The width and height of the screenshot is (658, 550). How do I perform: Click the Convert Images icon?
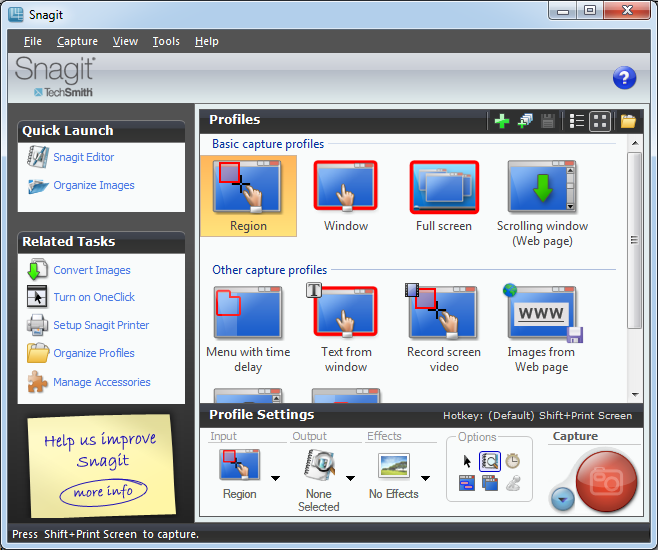coord(37,270)
